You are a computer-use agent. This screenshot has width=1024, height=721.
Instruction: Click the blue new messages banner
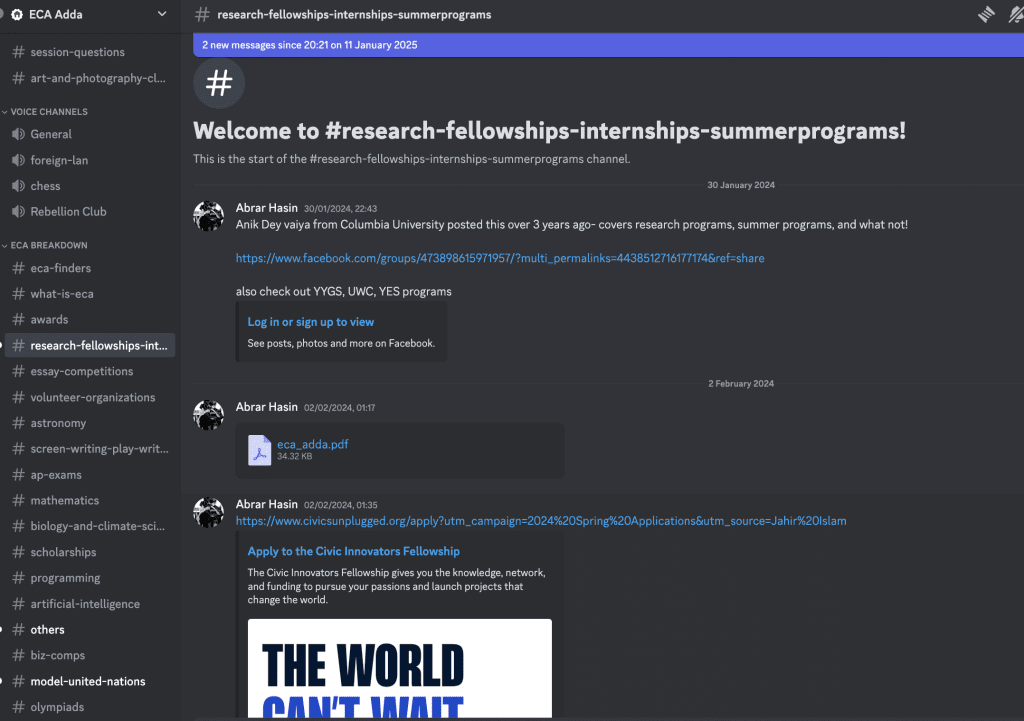pyautogui.click(x=608, y=45)
